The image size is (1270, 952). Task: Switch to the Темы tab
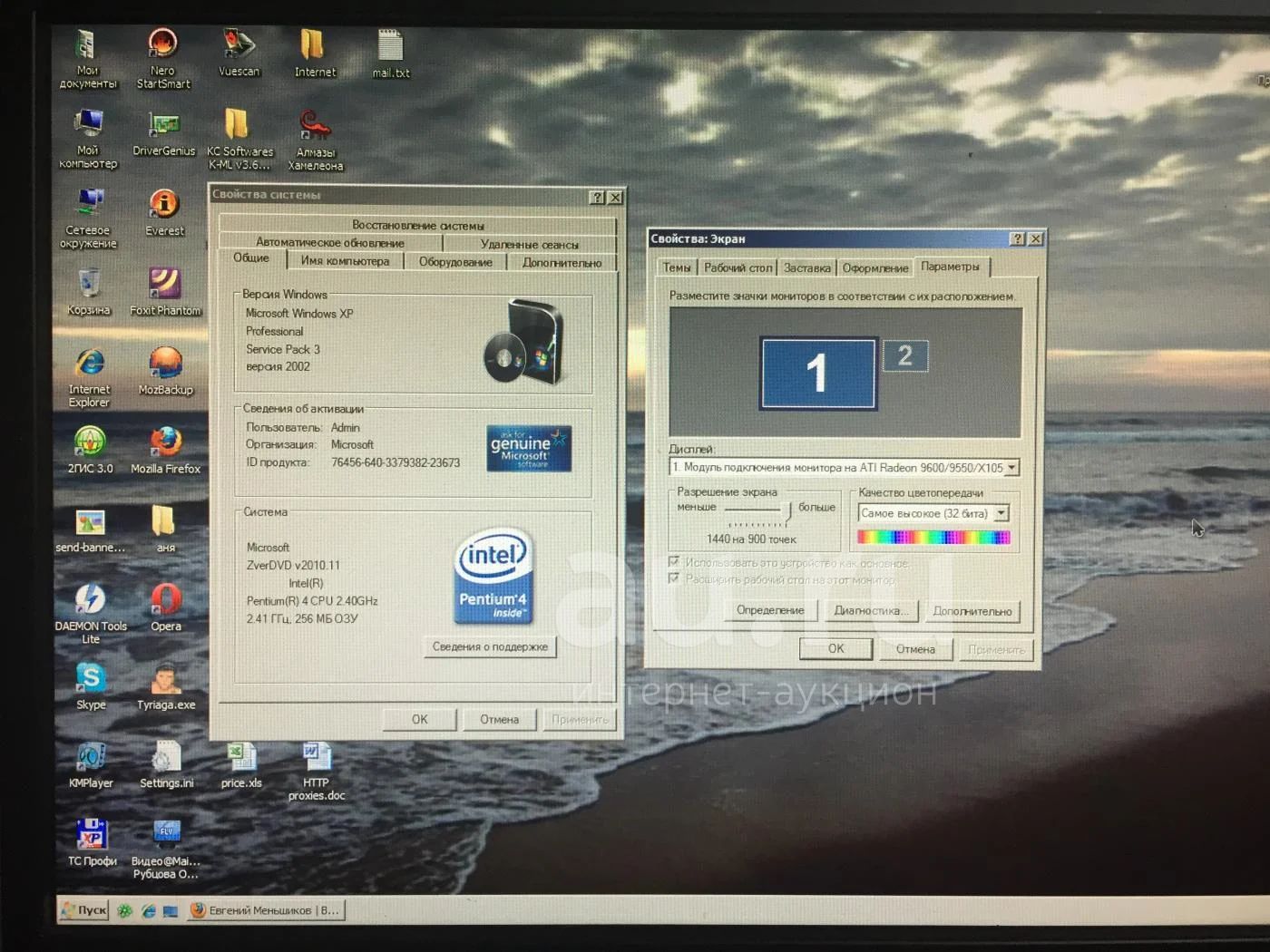(677, 267)
